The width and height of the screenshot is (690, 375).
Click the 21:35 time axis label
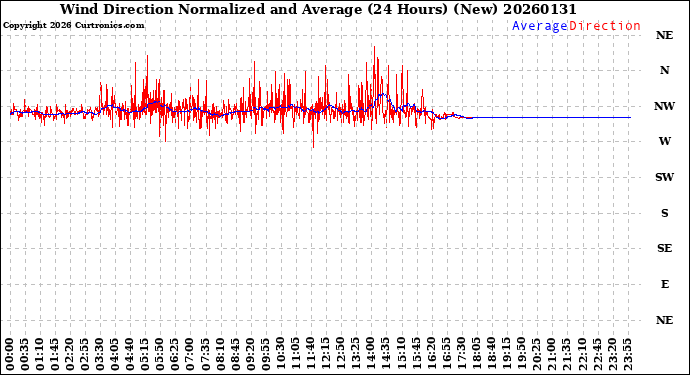point(566,355)
